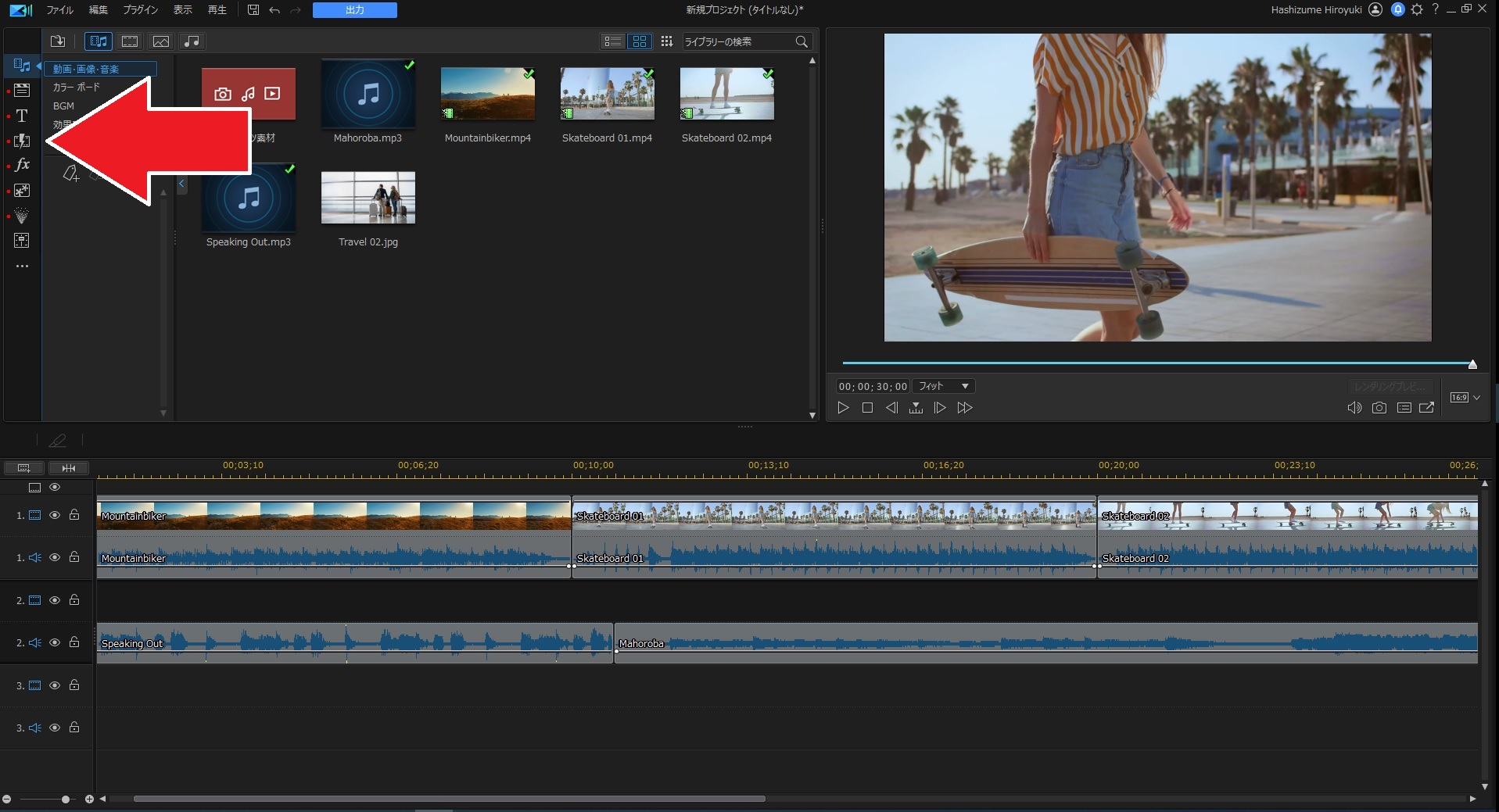Open the settings gear icon
Viewport: 1499px width, 812px height.
coord(1417,9)
